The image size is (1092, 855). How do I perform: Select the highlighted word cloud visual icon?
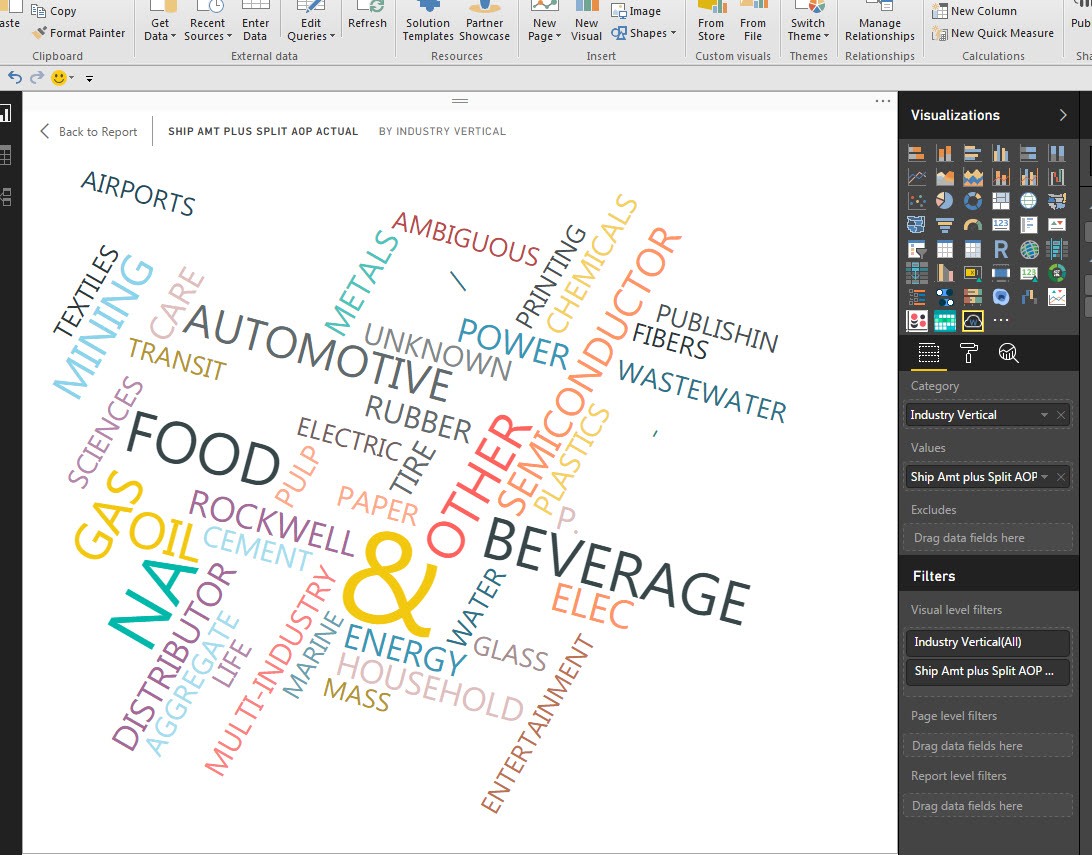[972, 320]
